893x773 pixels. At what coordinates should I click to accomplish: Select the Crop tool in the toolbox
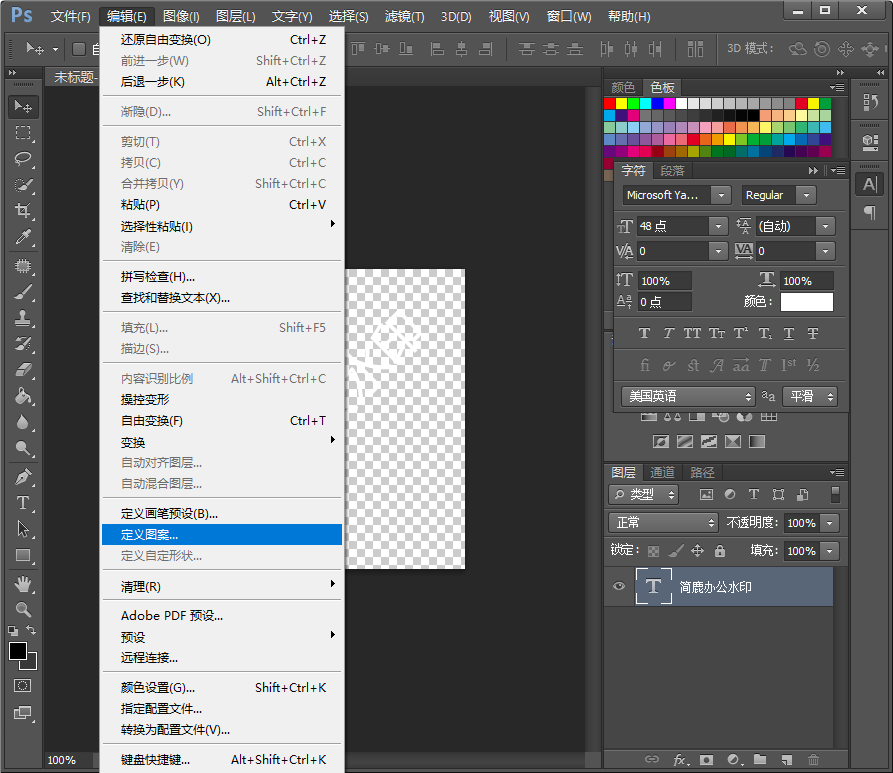coord(23,211)
